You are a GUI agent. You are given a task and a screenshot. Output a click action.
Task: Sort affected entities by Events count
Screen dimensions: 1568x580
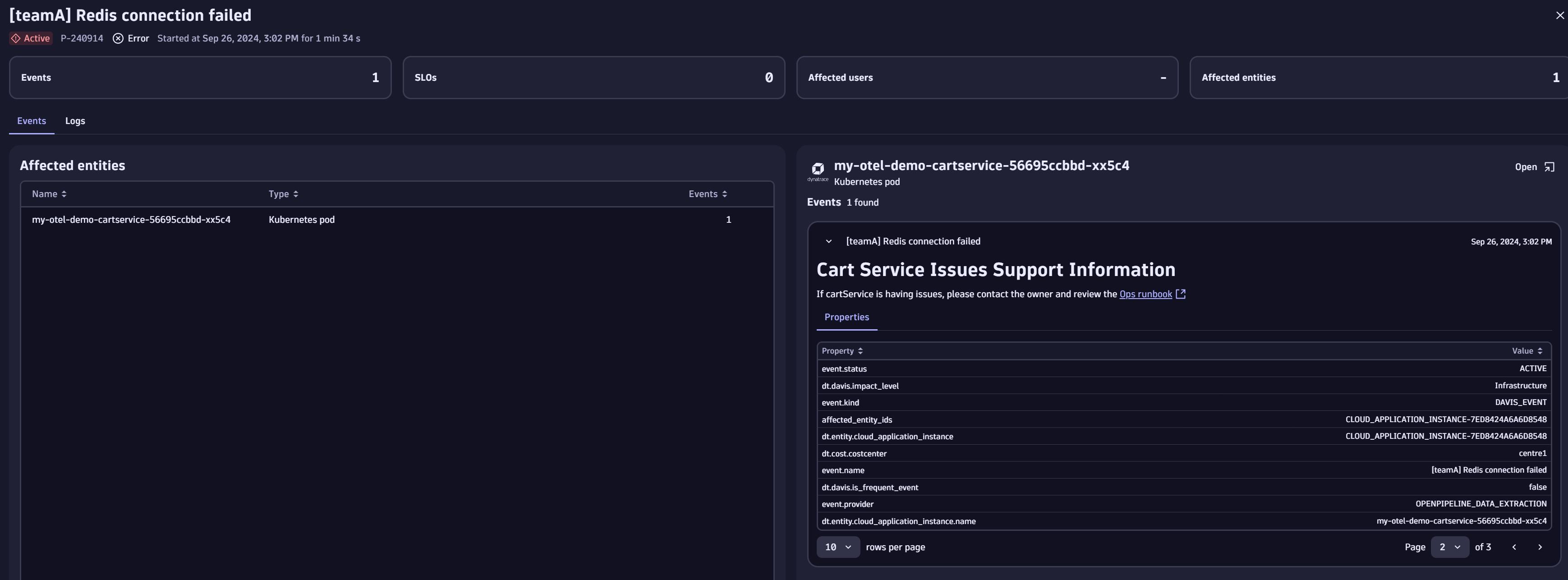[x=708, y=194]
